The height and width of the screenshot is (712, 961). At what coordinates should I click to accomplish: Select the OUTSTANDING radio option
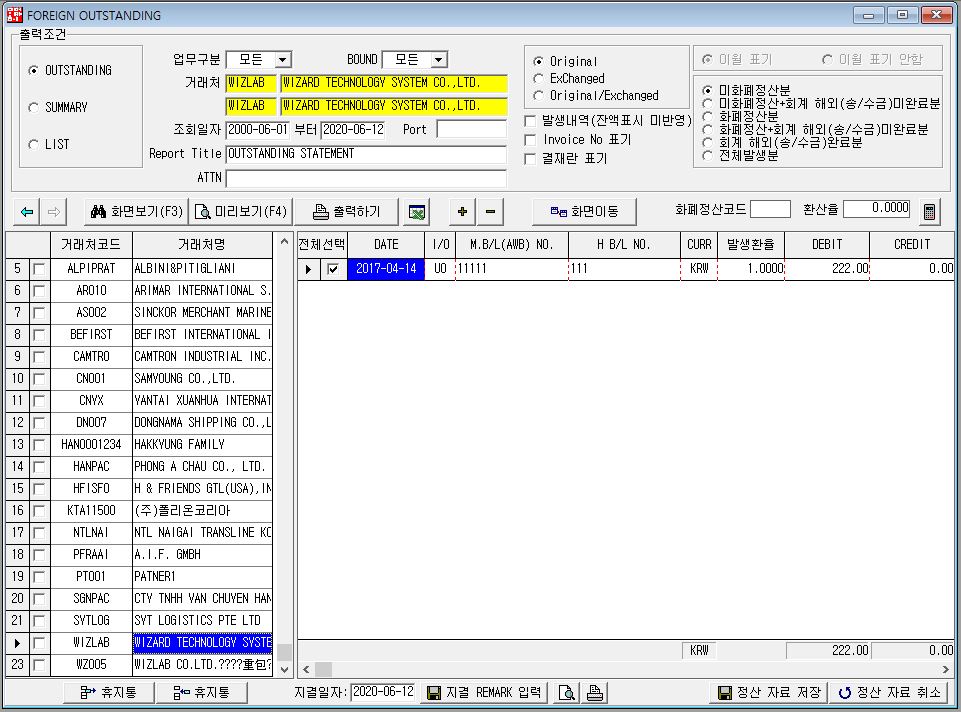click(x=70, y=70)
